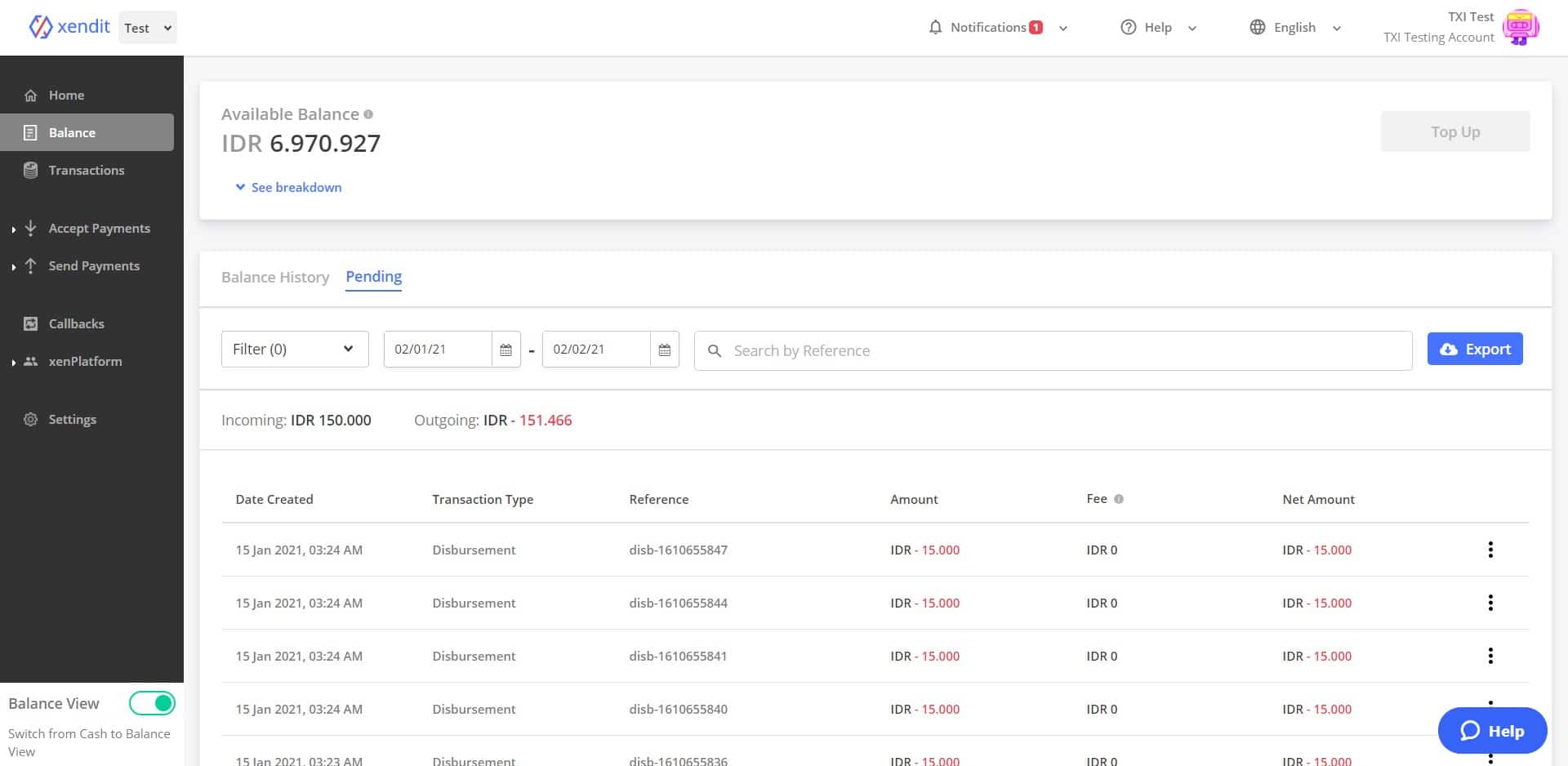Toggle the Balance View switch
This screenshot has width=1568, height=766.
tap(152, 703)
